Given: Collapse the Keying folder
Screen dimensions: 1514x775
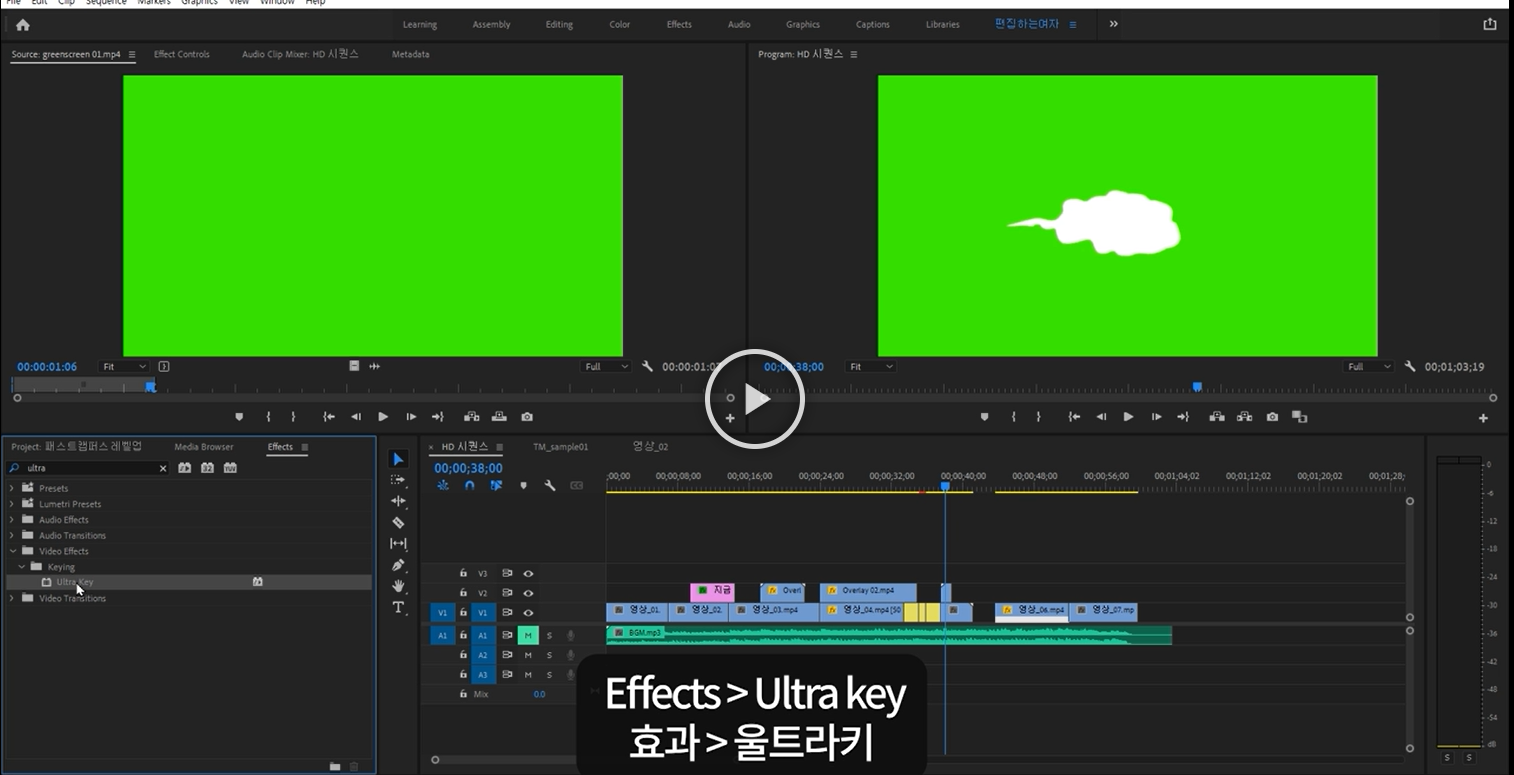Looking at the screenshot, I should [22, 567].
